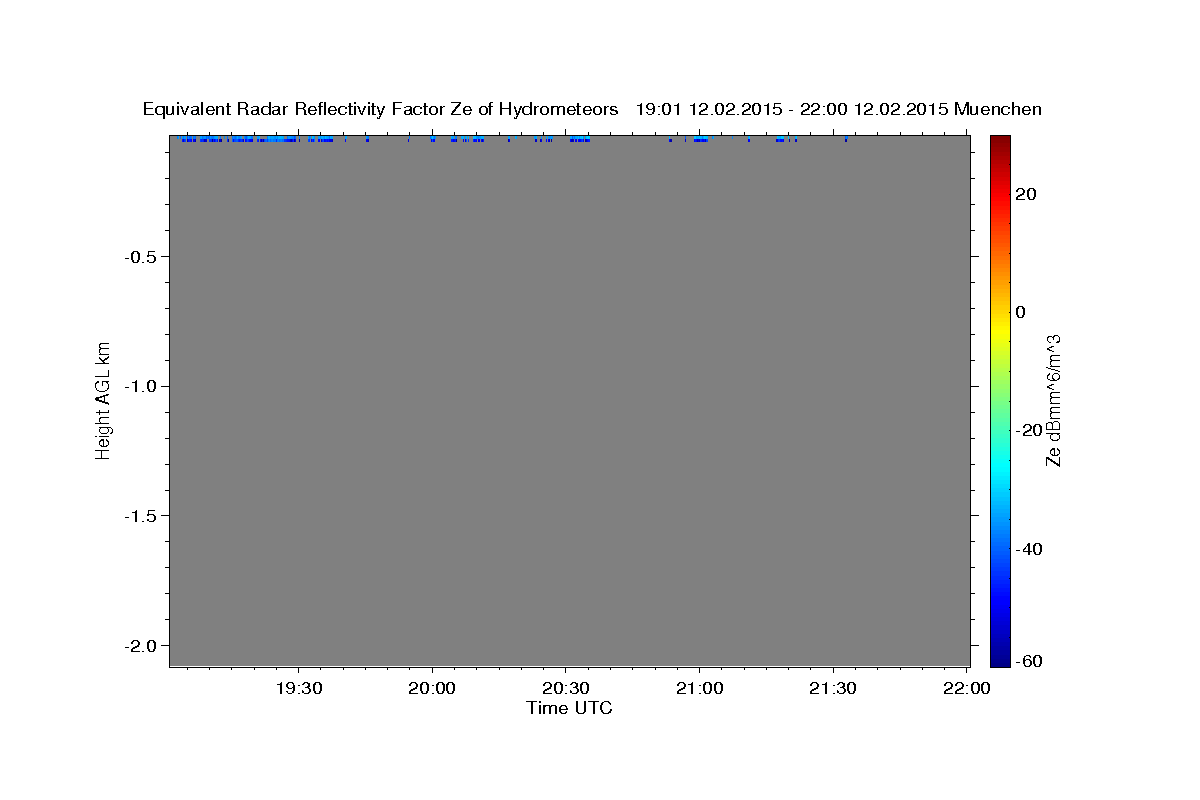Click the 20:00 time tick label
Image resolution: width=1200 pixels, height=800 pixels.
(x=432, y=688)
